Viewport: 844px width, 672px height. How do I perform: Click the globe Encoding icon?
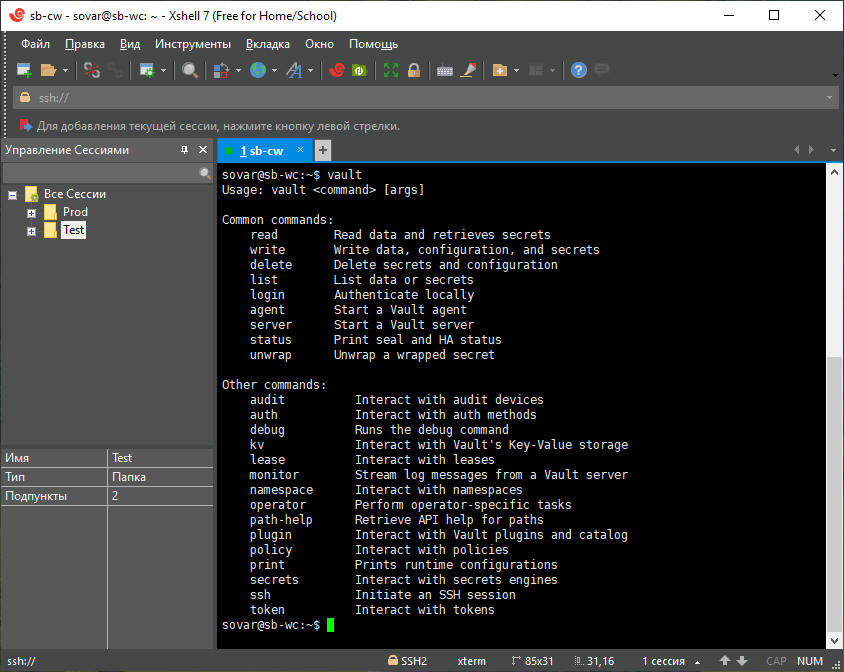pyautogui.click(x=258, y=70)
